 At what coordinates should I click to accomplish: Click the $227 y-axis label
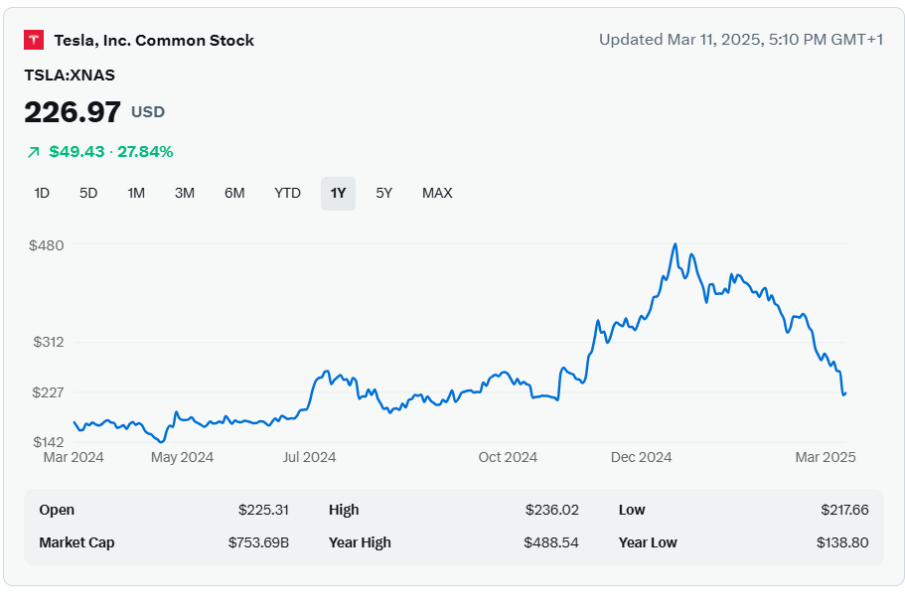[x=48, y=393]
